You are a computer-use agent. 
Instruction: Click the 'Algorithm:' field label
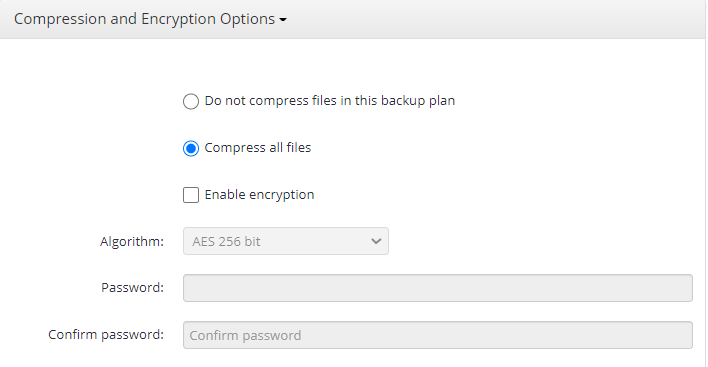pyautogui.click(x=132, y=242)
